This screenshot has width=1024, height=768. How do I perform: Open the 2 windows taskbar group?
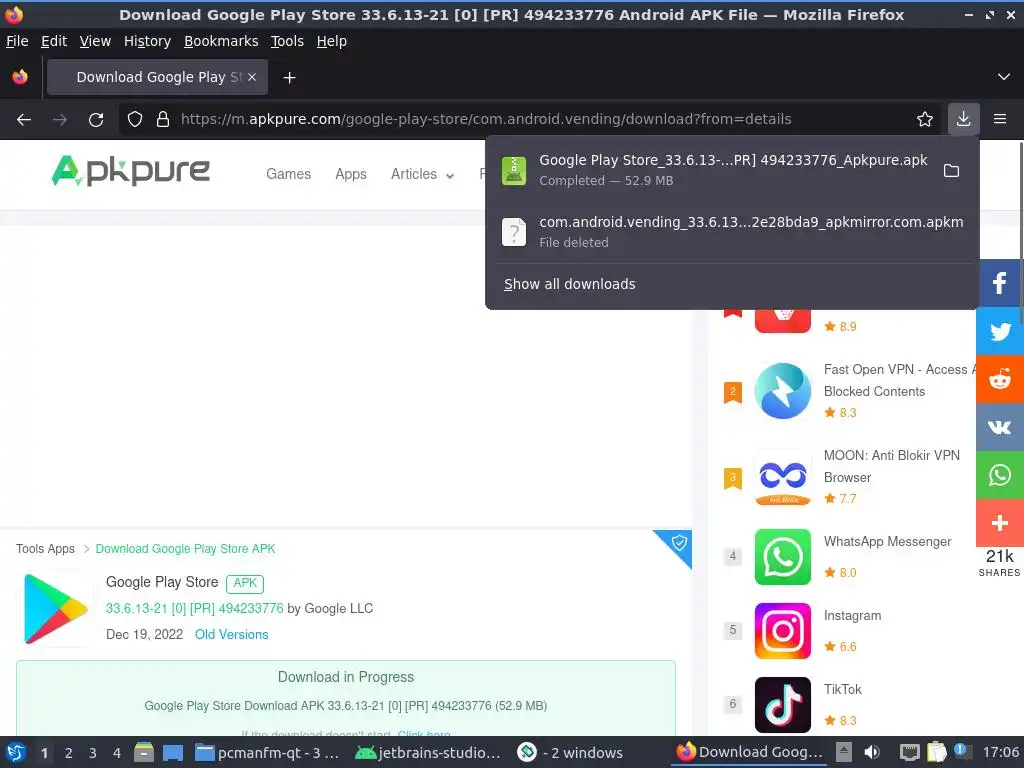[571, 753]
